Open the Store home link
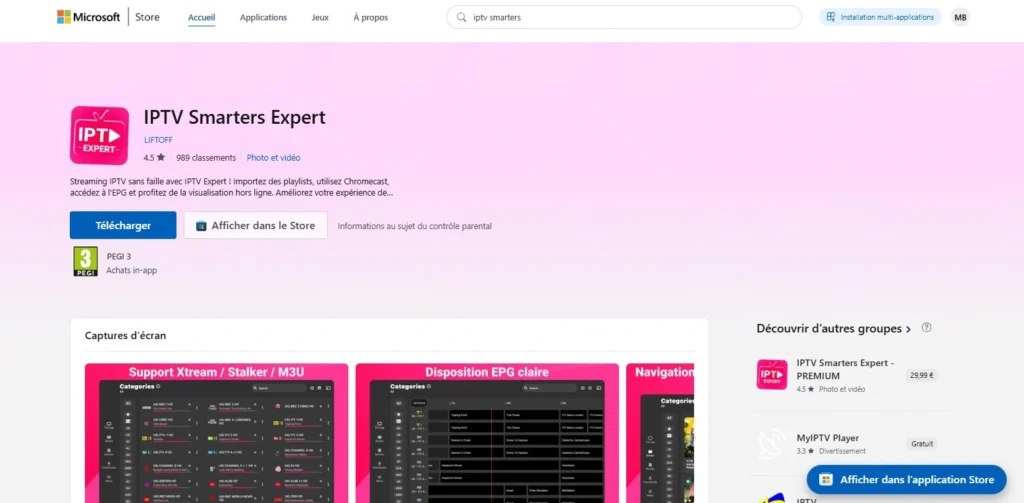 tap(147, 17)
